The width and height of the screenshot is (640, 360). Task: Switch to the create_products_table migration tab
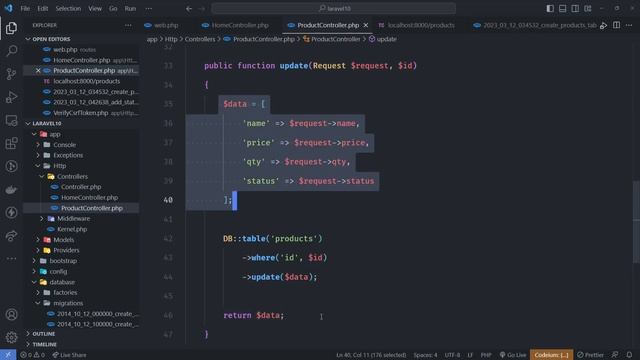tap(534, 25)
